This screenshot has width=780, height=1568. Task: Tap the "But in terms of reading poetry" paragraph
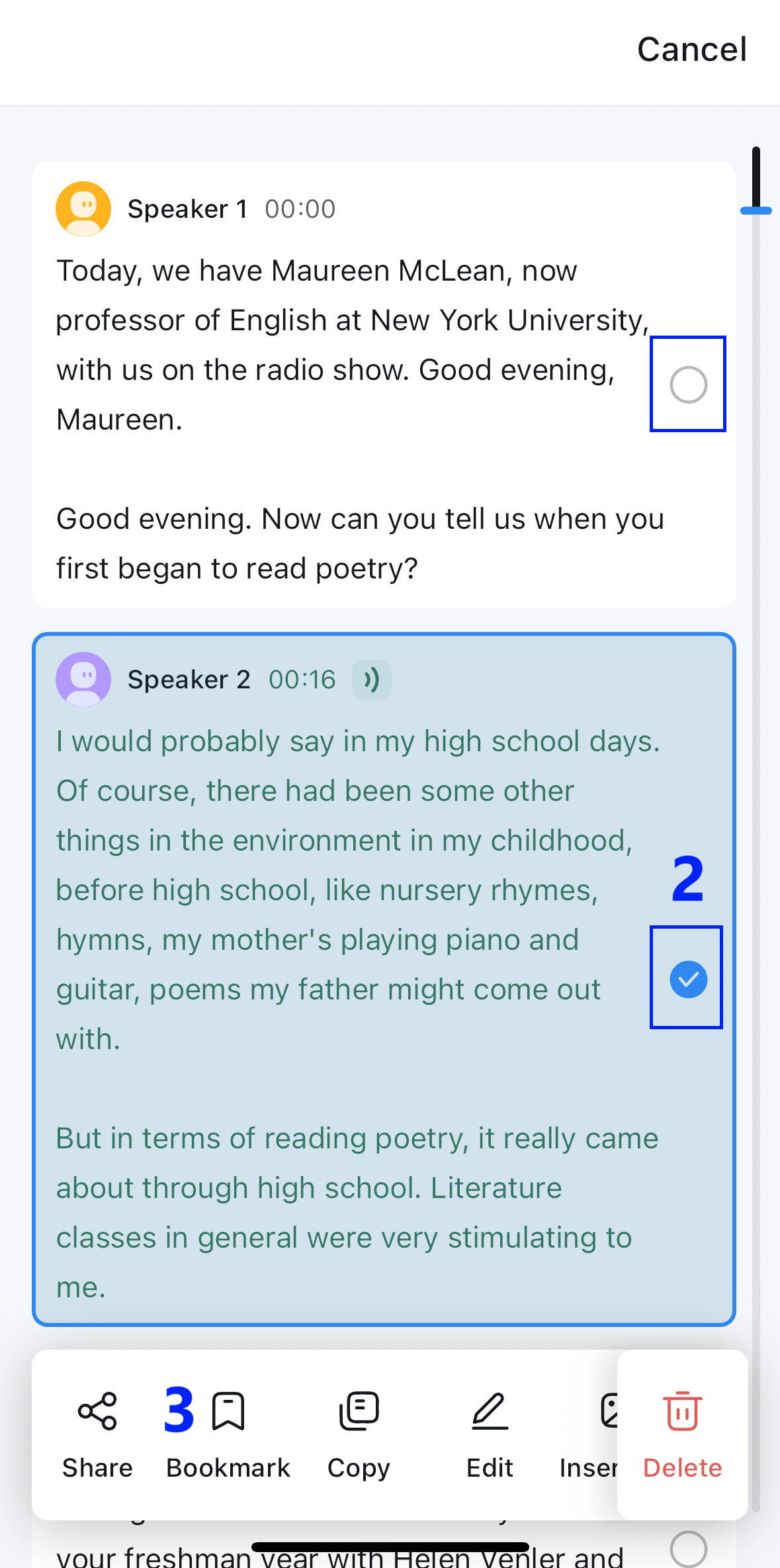coord(357,1213)
